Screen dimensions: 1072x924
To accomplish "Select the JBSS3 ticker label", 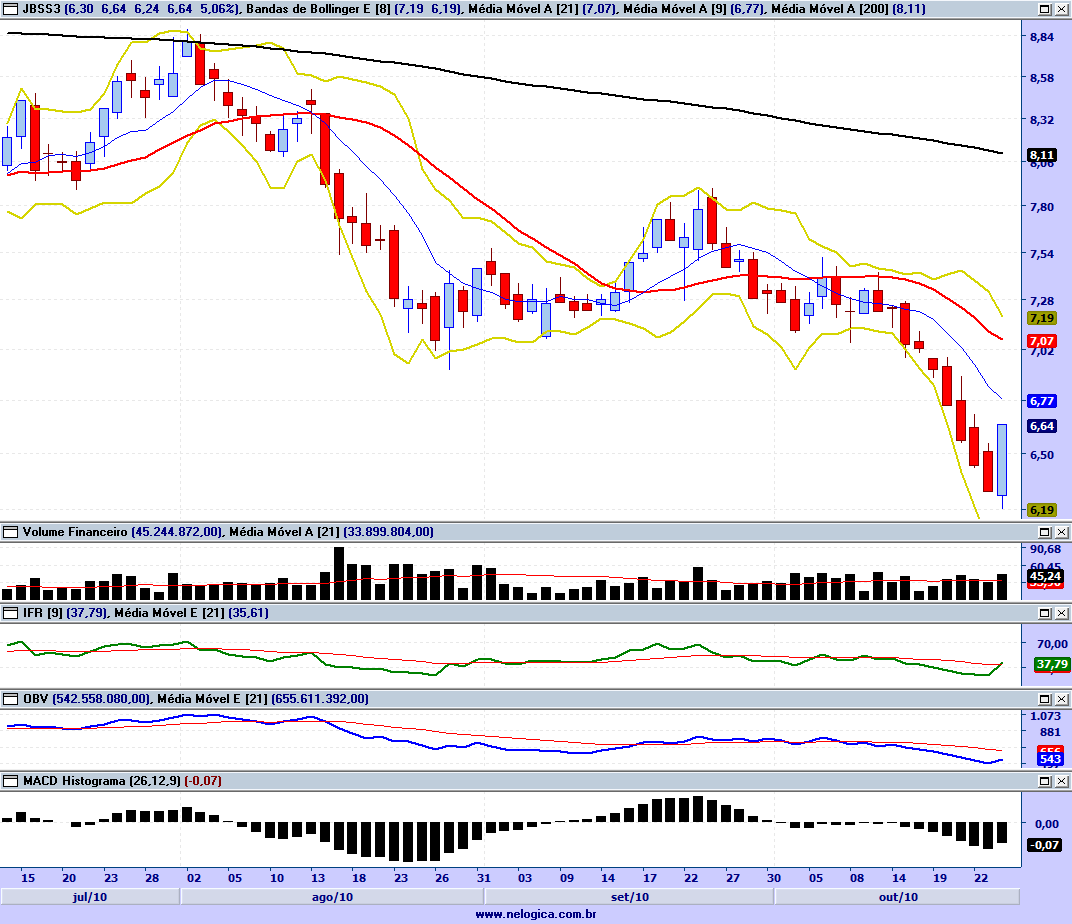I will [x=42, y=9].
